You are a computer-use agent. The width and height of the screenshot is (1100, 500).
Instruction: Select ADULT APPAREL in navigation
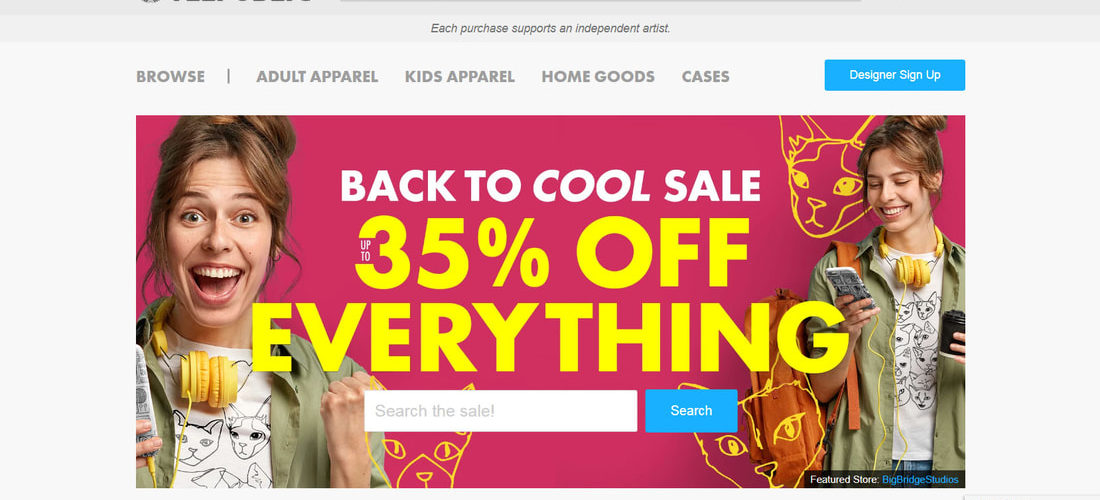click(317, 76)
